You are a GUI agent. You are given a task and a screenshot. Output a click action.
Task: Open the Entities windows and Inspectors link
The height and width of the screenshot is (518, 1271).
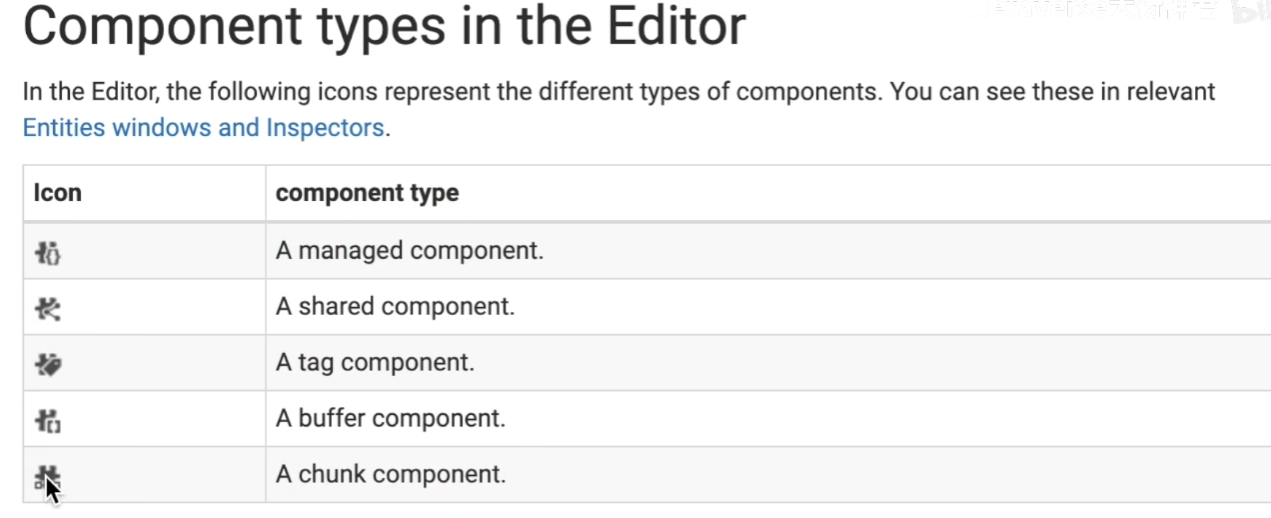click(203, 128)
